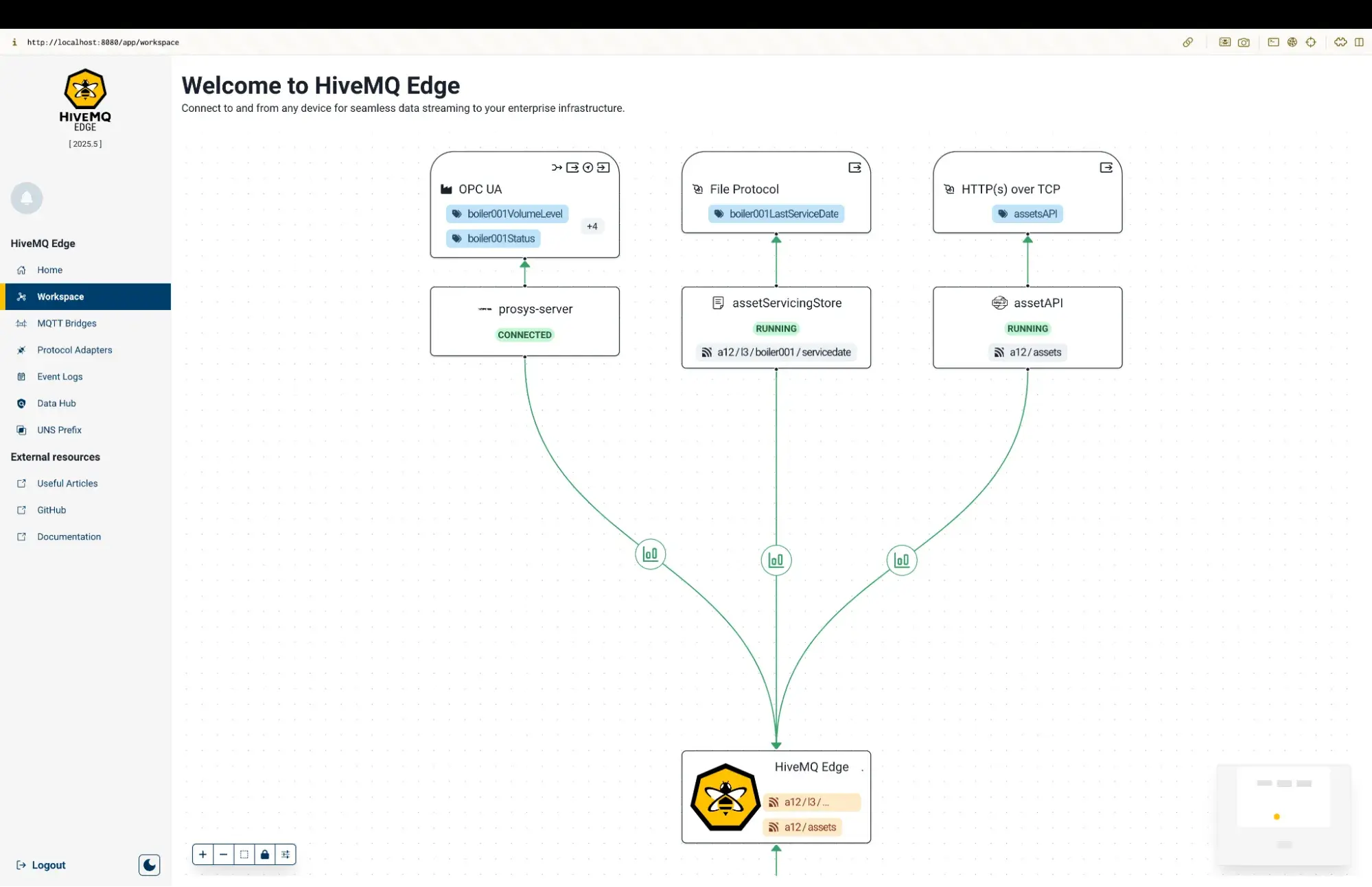Click the tag icon beside HTTP(s) over TCP title
This screenshot has height=887, width=1372.
pos(949,189)
